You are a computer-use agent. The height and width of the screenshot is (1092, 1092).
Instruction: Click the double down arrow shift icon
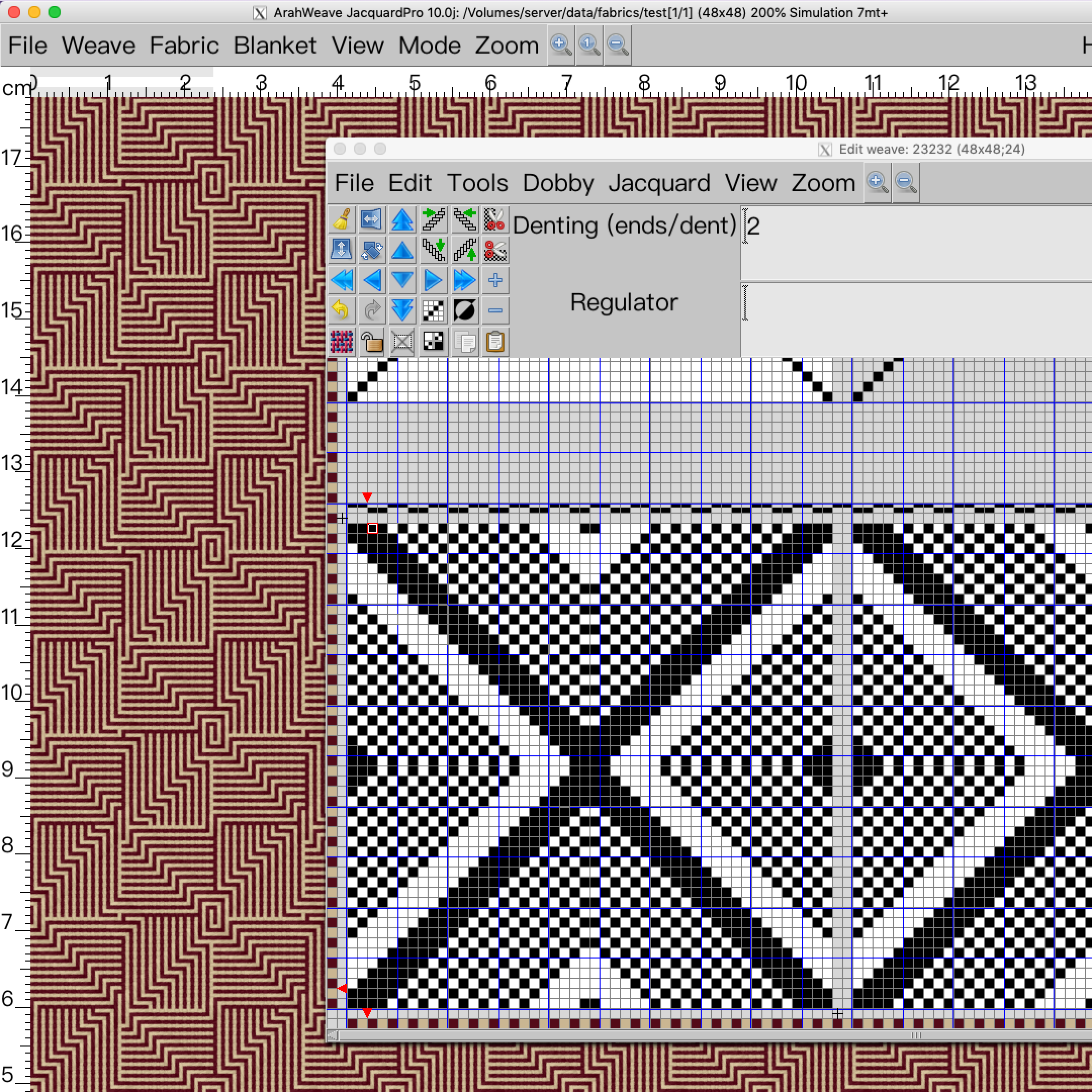(402, 311)
